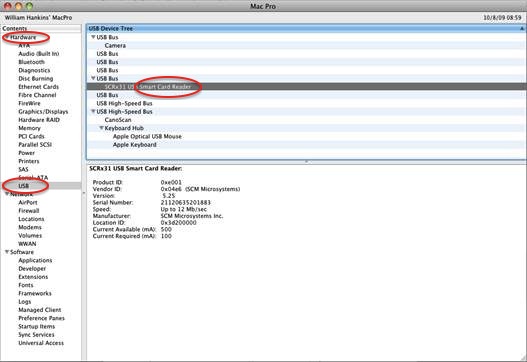Select the Keyboard Hub row

tap(306, 128)
